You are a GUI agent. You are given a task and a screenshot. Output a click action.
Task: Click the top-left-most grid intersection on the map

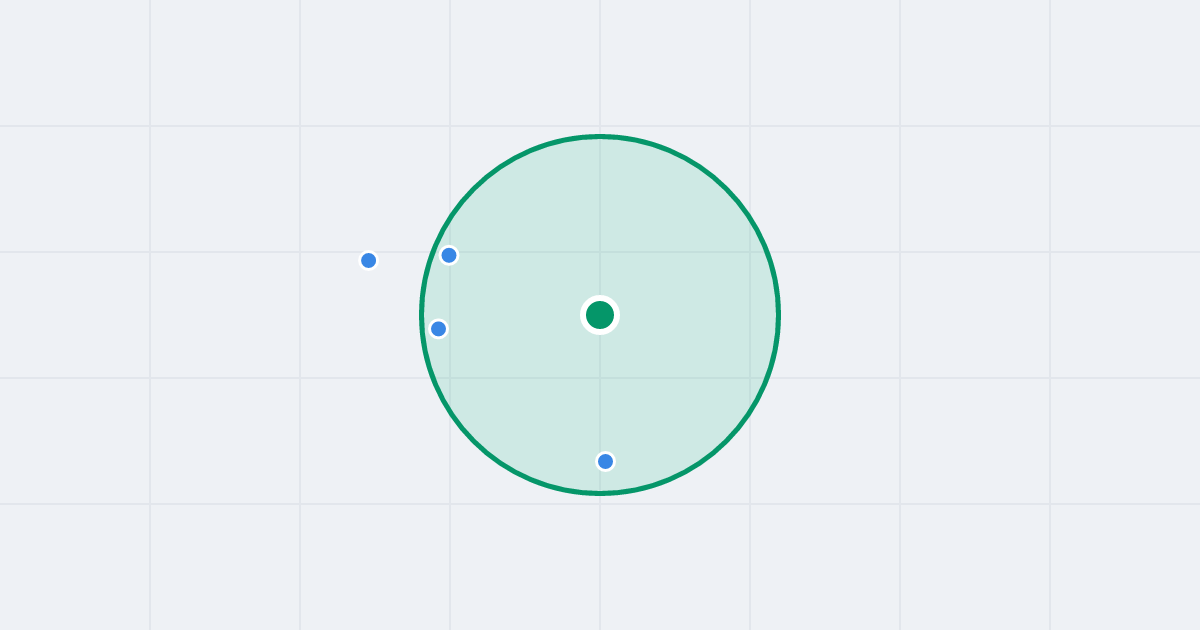tap(150, 126)
